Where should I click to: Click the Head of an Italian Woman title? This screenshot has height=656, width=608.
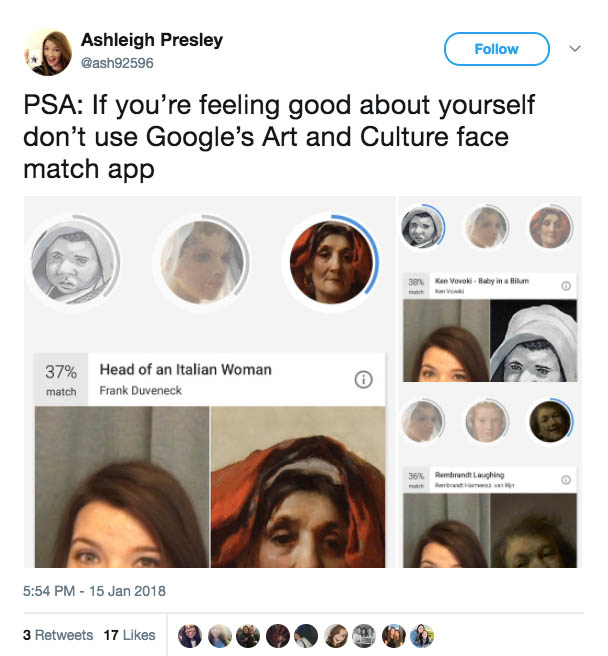pyautogui.click(x=185, y=370)
